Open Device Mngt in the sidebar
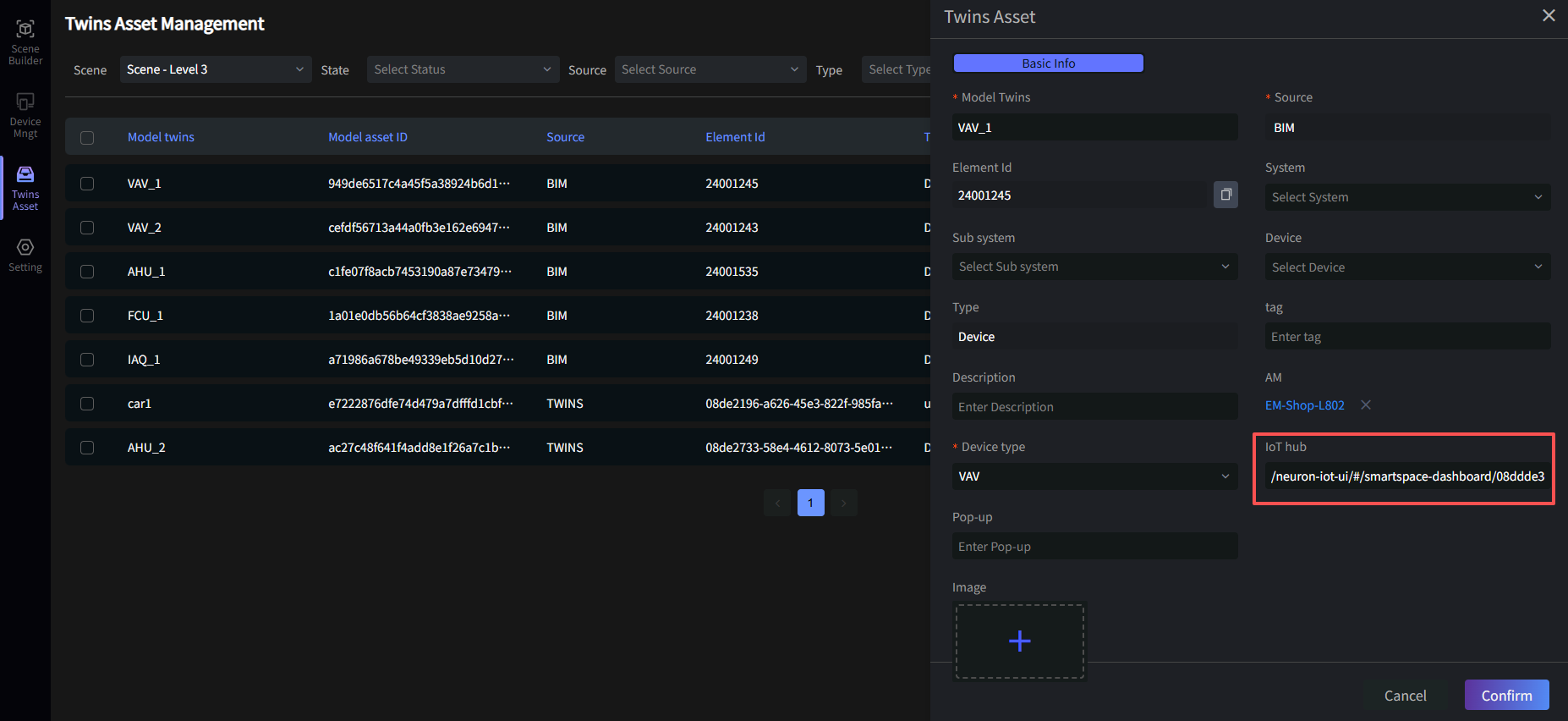This screenshot has width=1568, height=721. pos(25,114)
